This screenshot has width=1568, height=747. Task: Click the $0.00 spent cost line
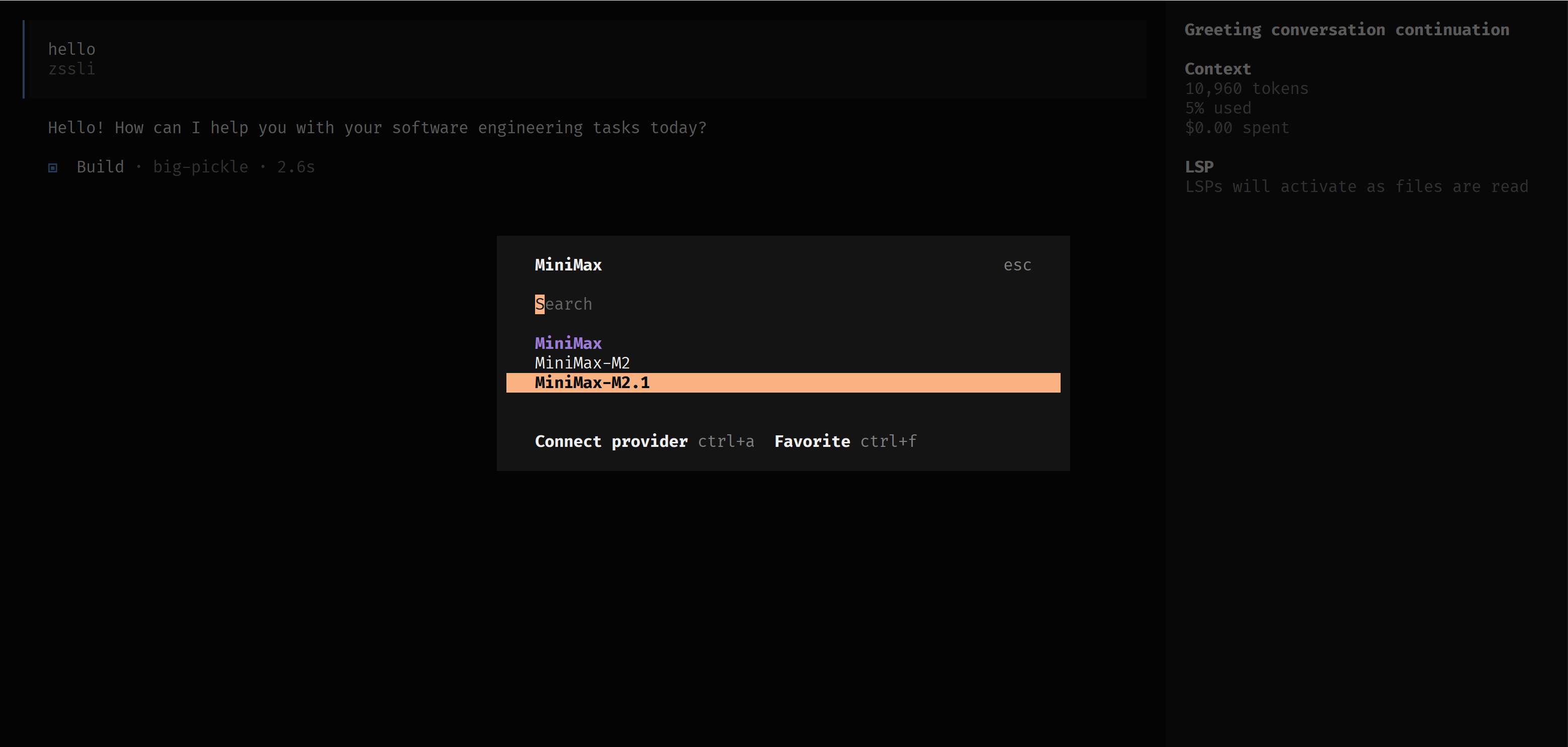pyautogui.click(x=1236, y=128)
